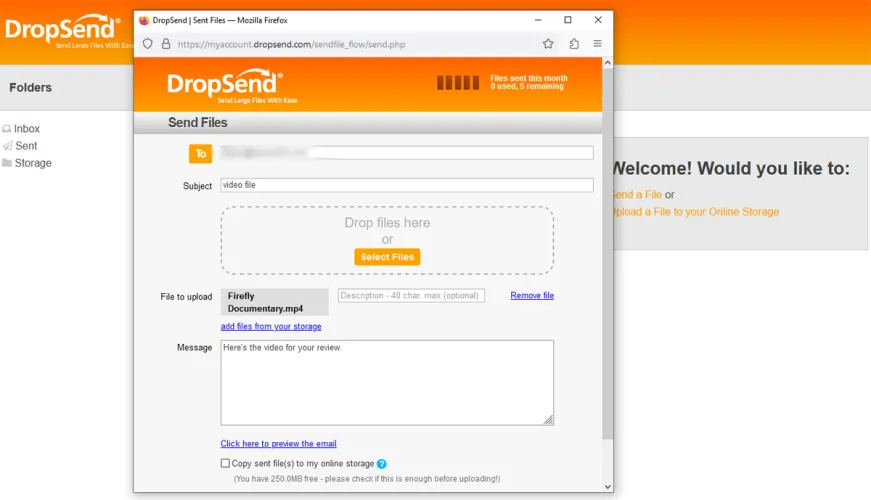Click the file Description optional field
Image resolution: width=871 pixels, height=500 pixels.
click(411, 296)
